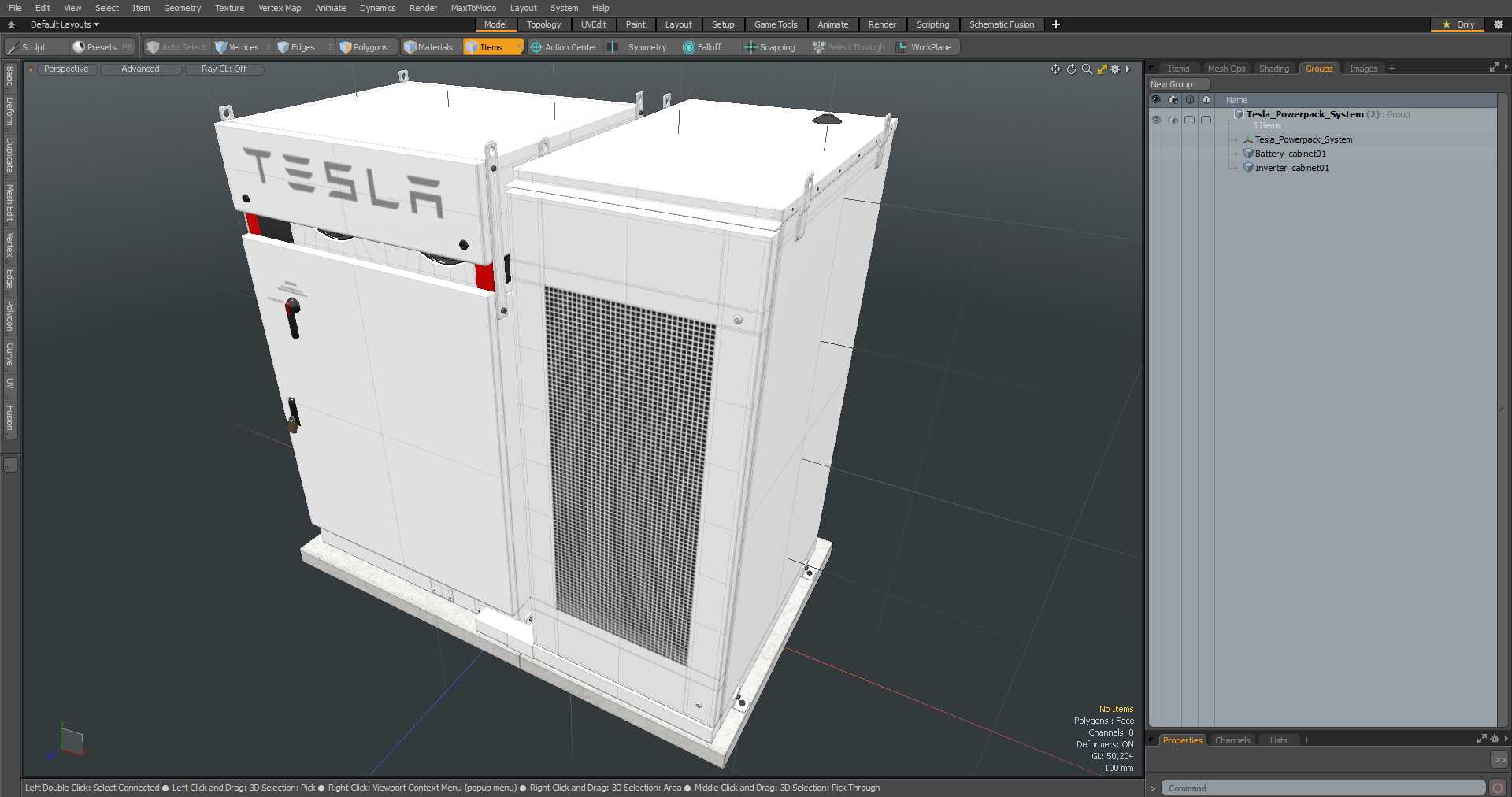Select the Inverter_cabinet01 mesh item

point(1291,168)
